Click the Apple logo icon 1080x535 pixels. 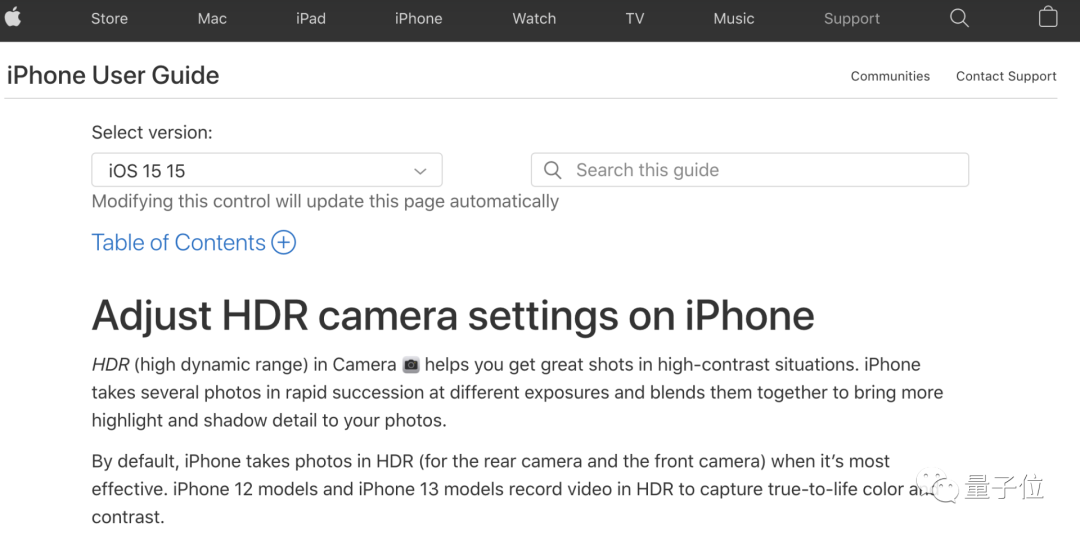pyautogui.click(x=12, y=17)
